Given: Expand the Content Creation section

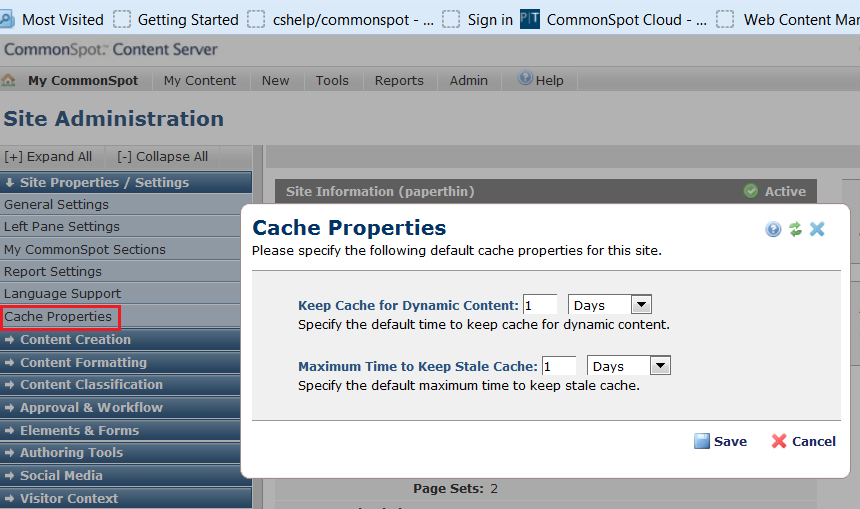Looking at the screenshot, I should pyautogui.click(x=120, y=340).
